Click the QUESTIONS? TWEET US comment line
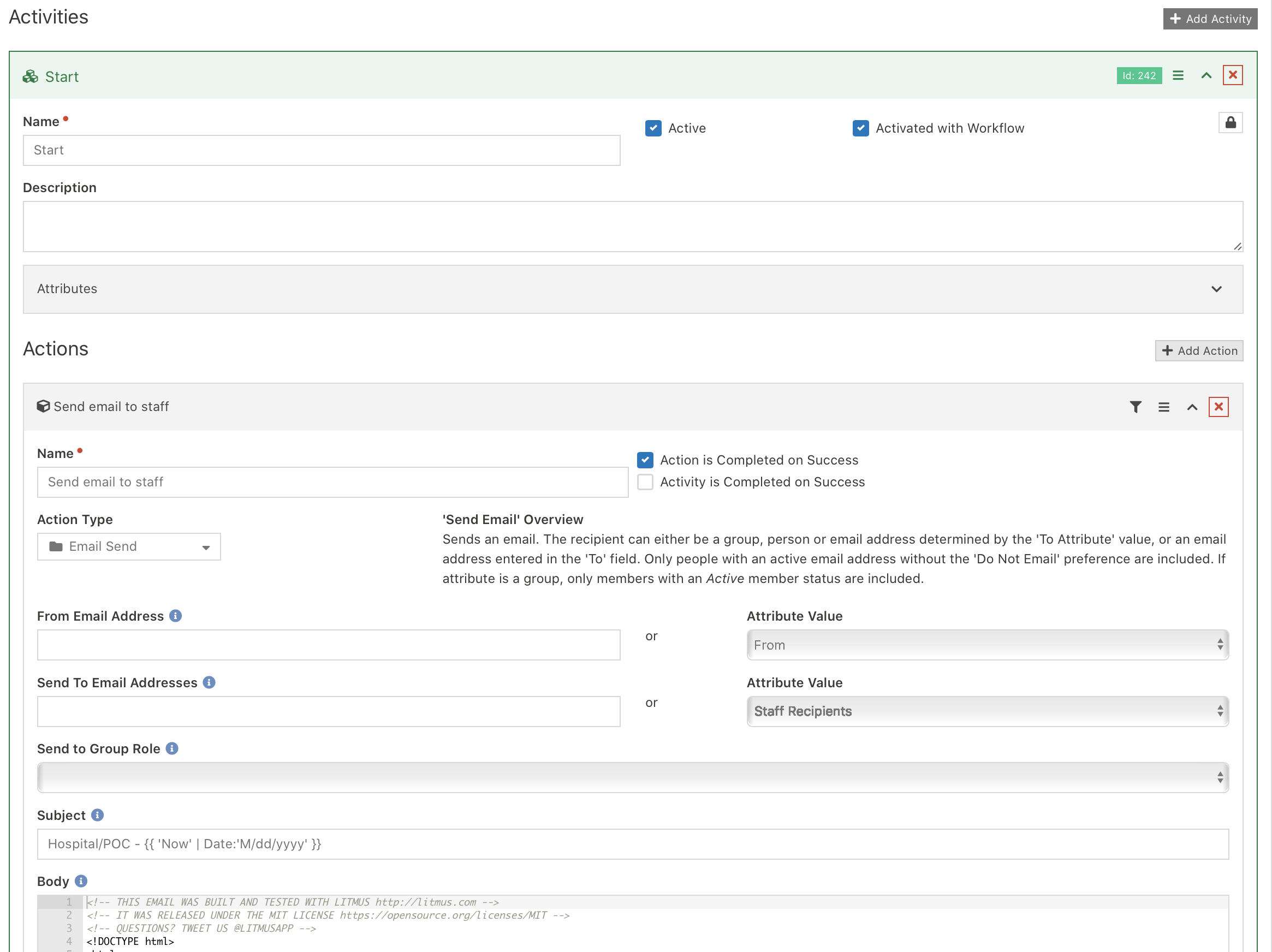The width and height of the screenshot is (1272, 952). 201,929
